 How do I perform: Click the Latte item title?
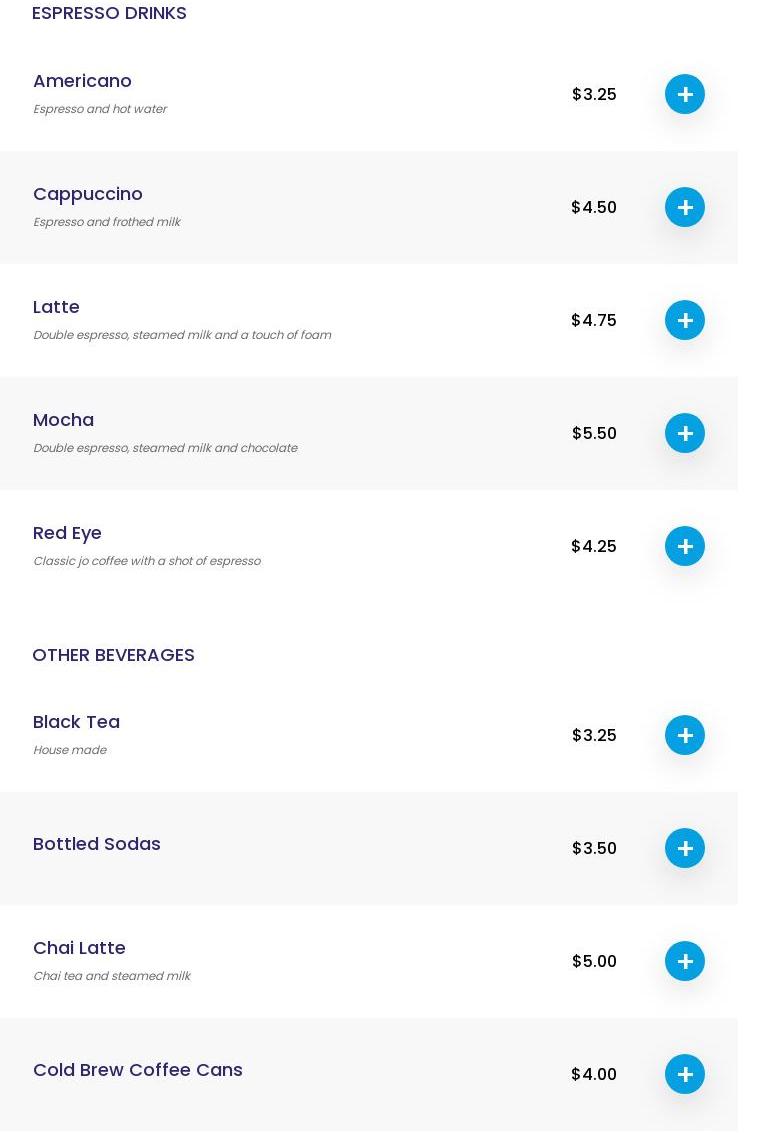[56, 307]
